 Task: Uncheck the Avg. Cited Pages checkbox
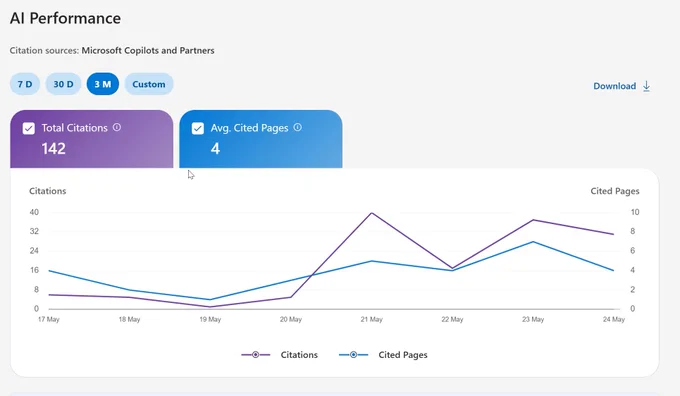point(198,128)
